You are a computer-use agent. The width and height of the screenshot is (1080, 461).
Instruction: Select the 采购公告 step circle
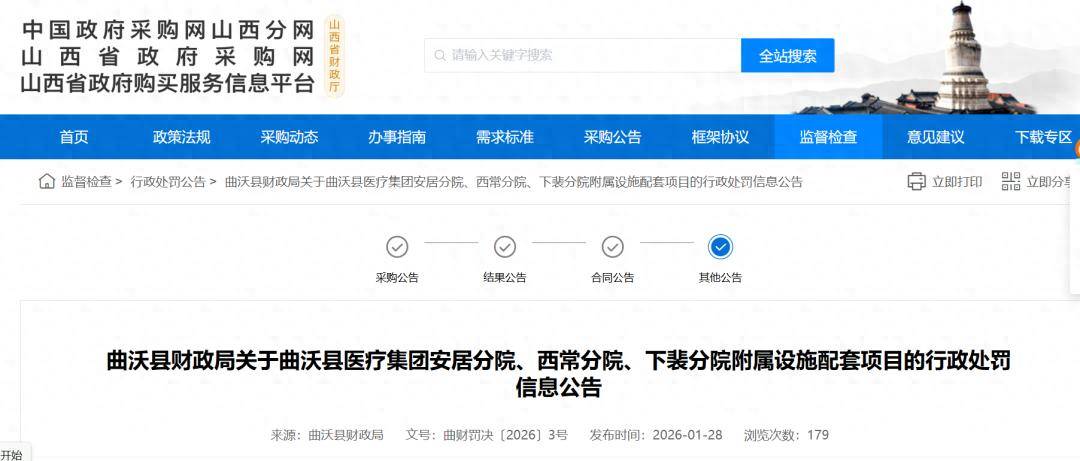coord(397,246)
